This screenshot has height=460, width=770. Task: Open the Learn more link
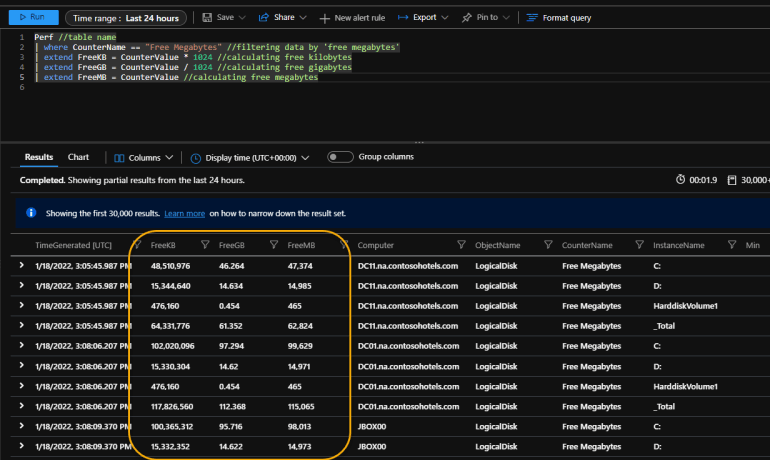coord(184,213)
